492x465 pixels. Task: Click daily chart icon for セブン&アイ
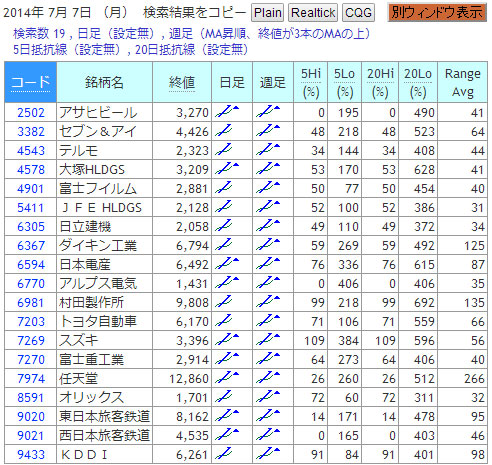223,130
